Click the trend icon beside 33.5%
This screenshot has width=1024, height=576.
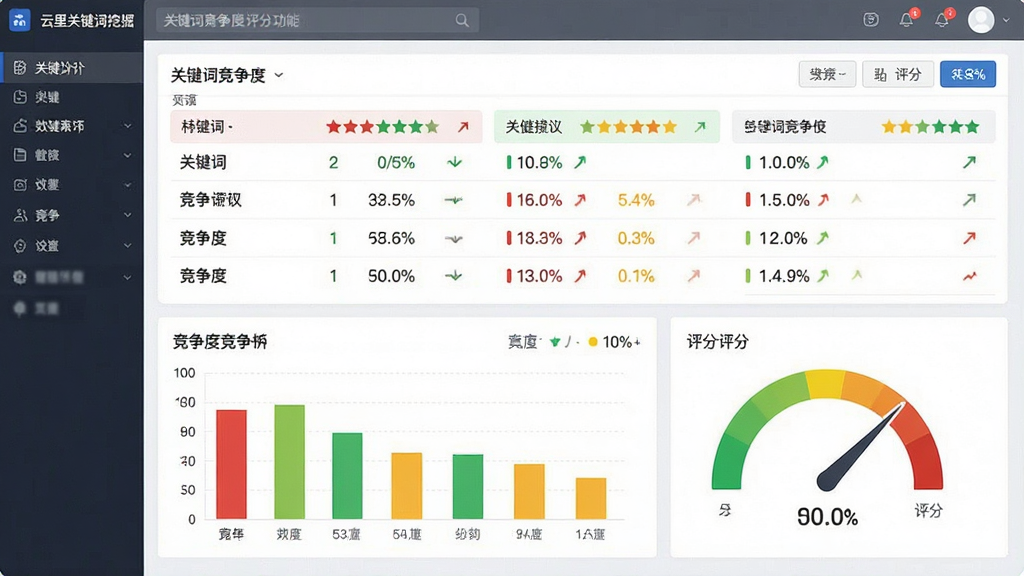(x=454, y=200)
